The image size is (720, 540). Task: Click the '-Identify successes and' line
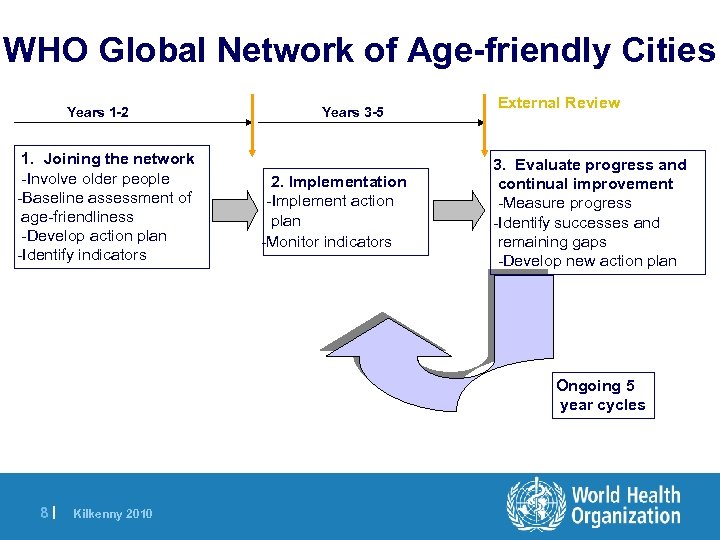(x=577, y=223)
